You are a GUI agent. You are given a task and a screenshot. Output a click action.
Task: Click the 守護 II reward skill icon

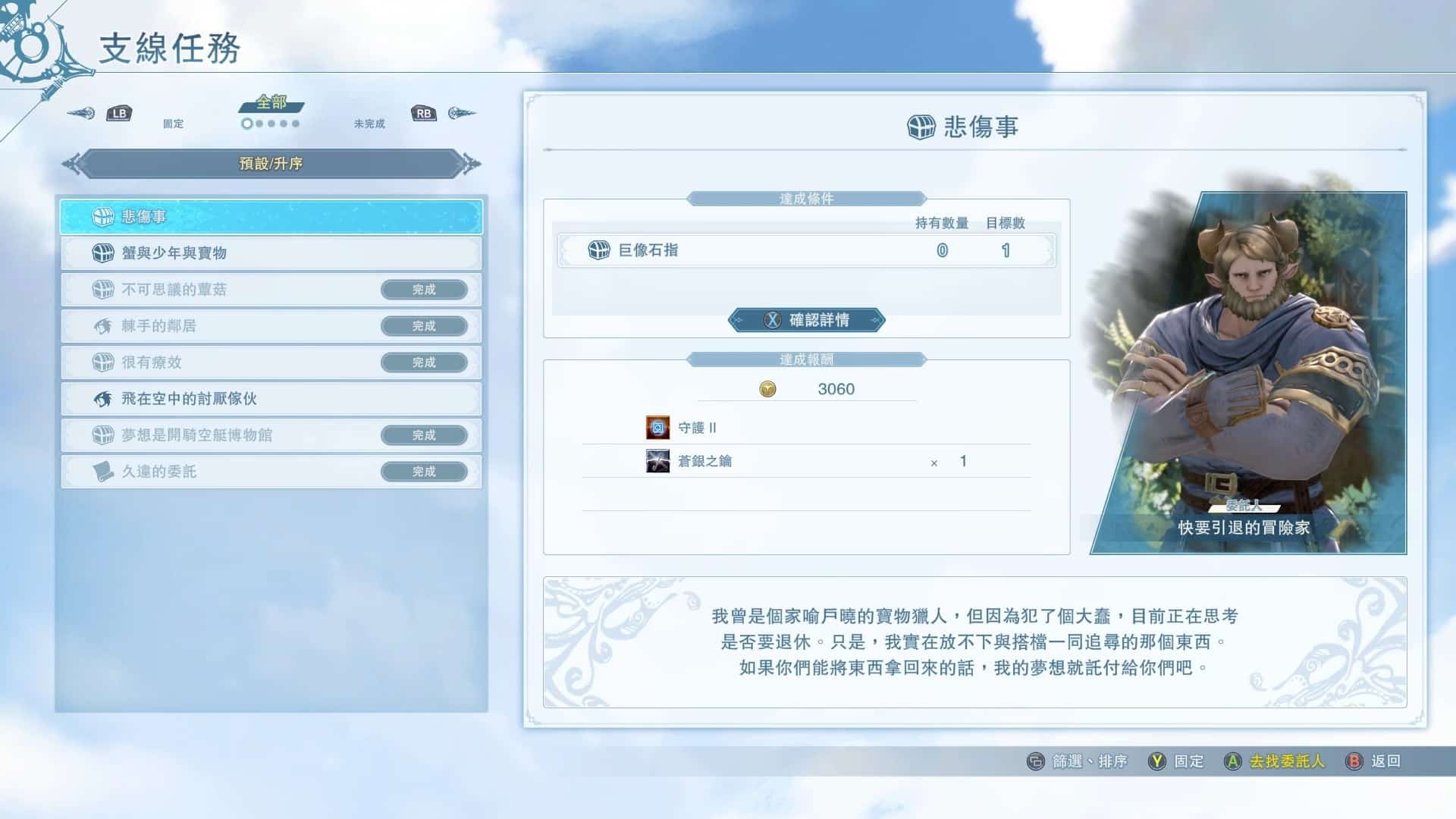tap(657, 428)
